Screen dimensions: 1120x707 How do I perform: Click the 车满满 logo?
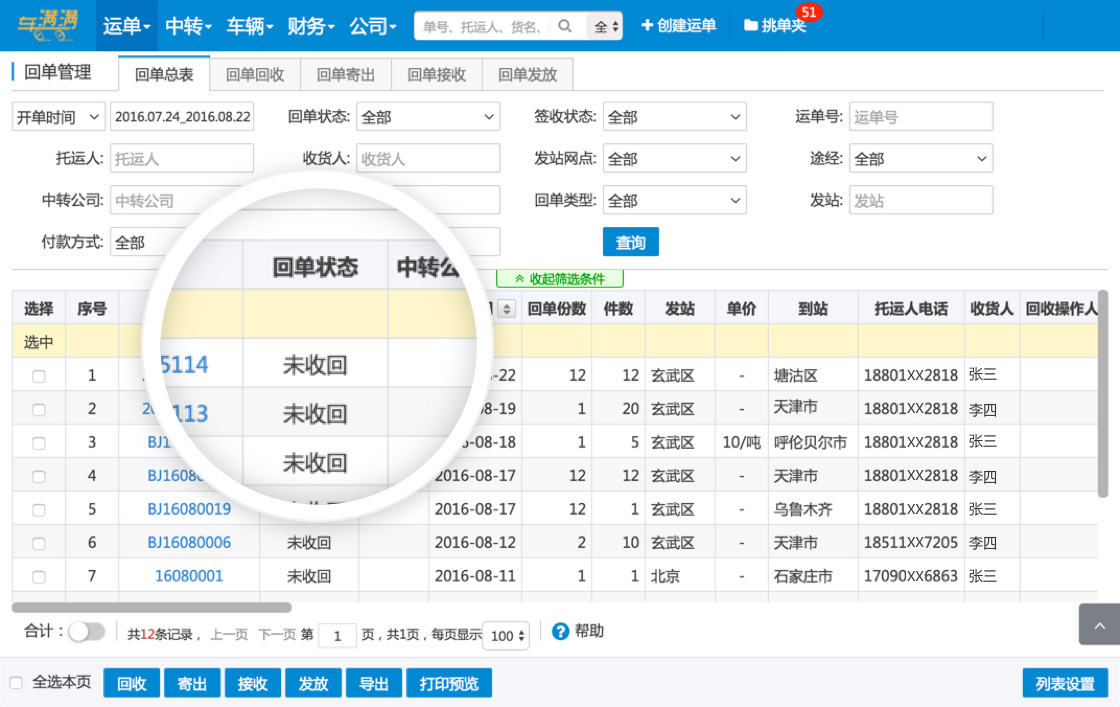click(x=48, y=26)
